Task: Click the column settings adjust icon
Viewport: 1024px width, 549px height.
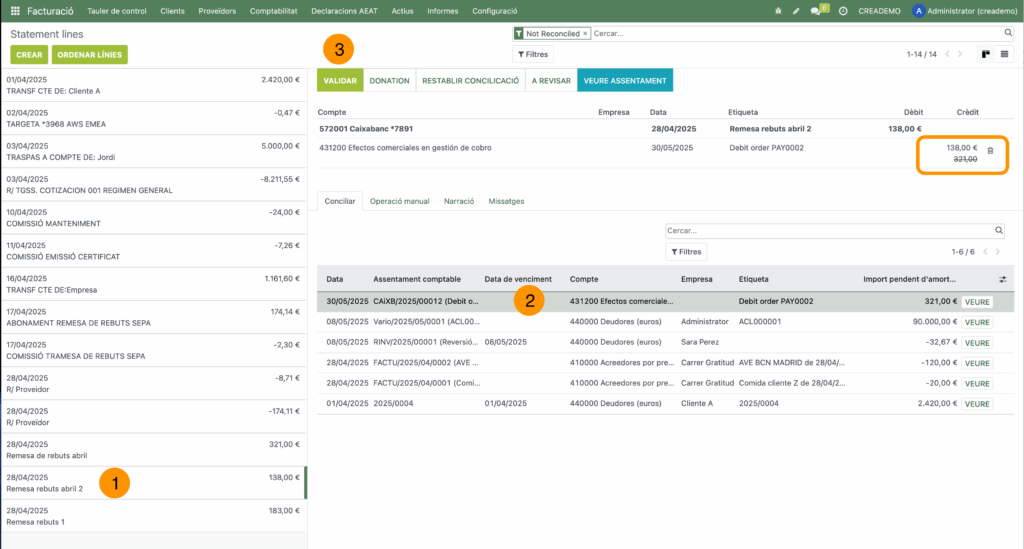Action: point(1003,279)
